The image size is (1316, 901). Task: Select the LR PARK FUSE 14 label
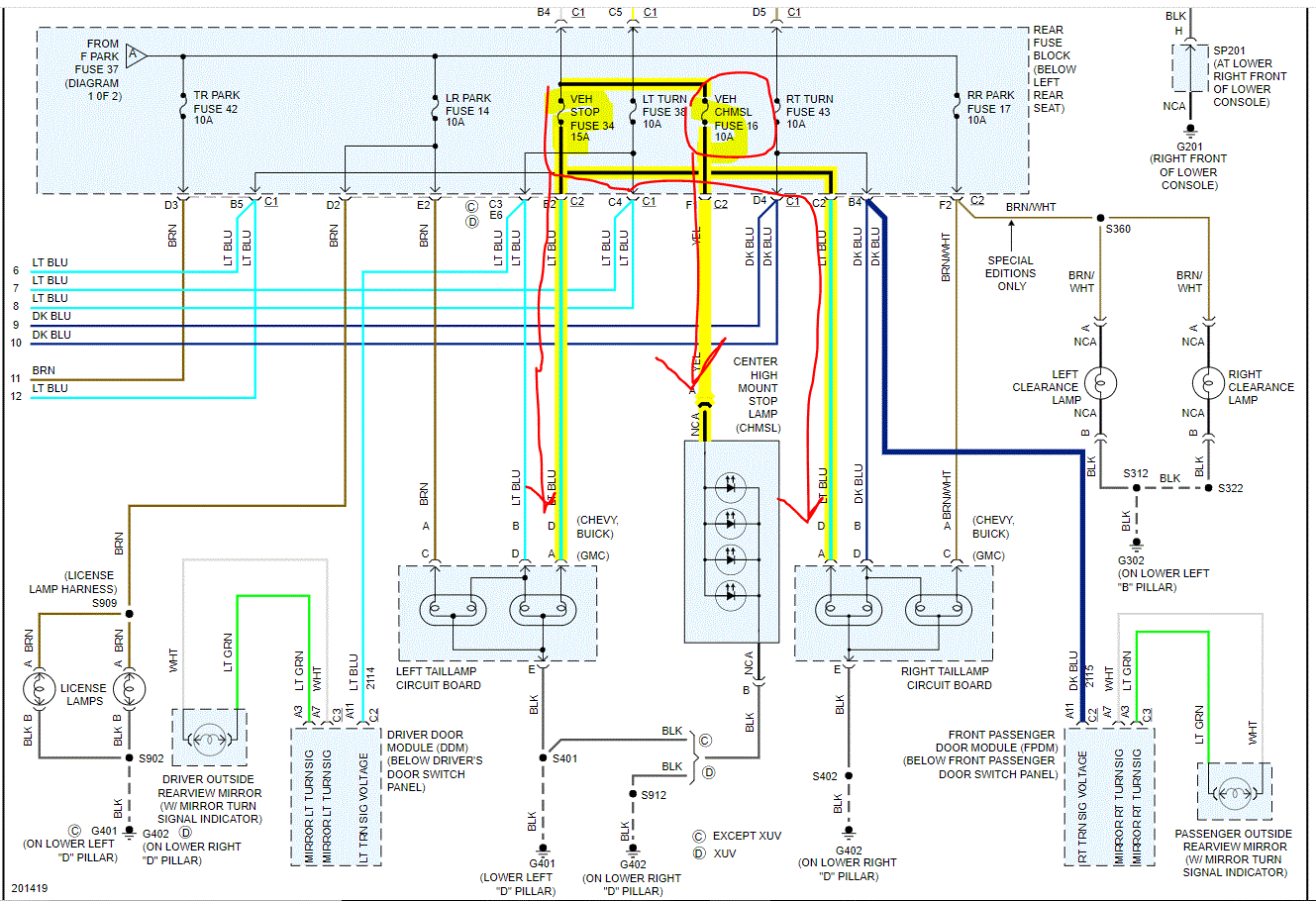[x=467, y=110]
